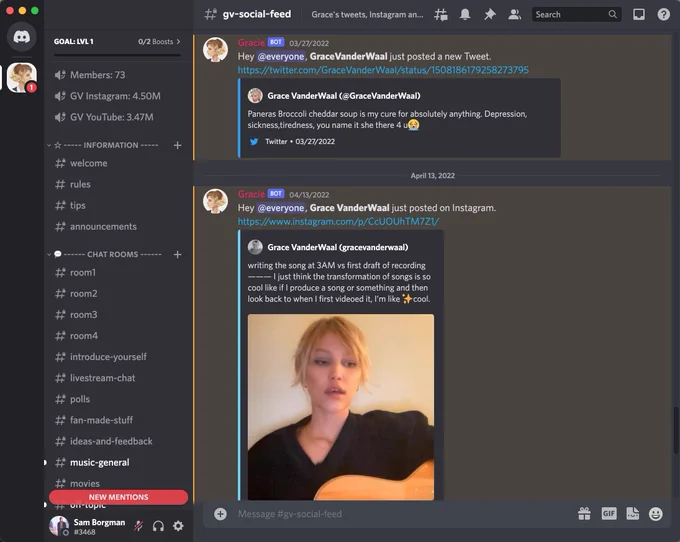Switch to room2 channel
The image size is (680, 542).
(117, 294)
